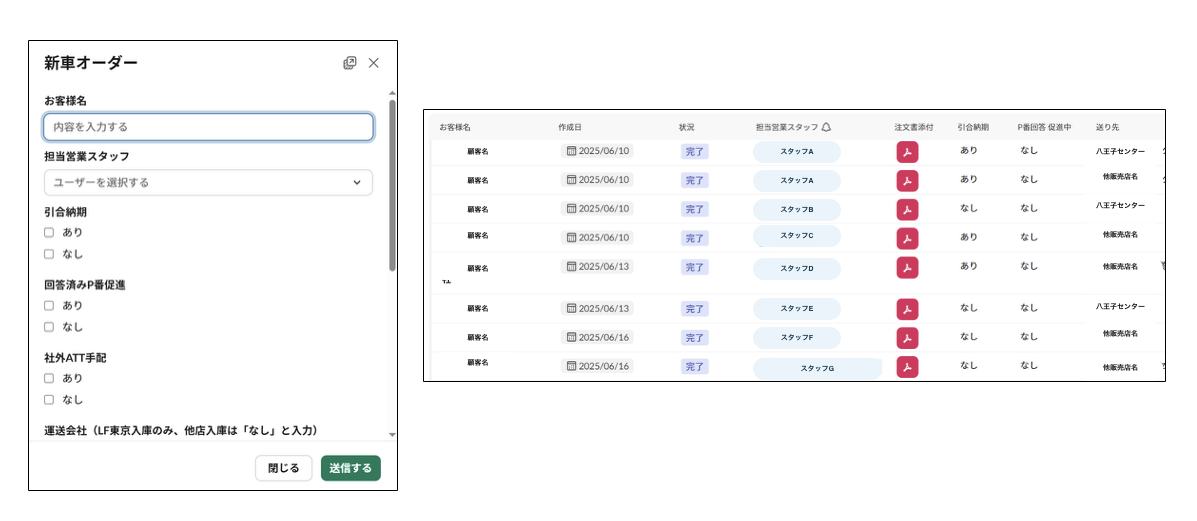Focus the お客様名 input field

[208, 127]
